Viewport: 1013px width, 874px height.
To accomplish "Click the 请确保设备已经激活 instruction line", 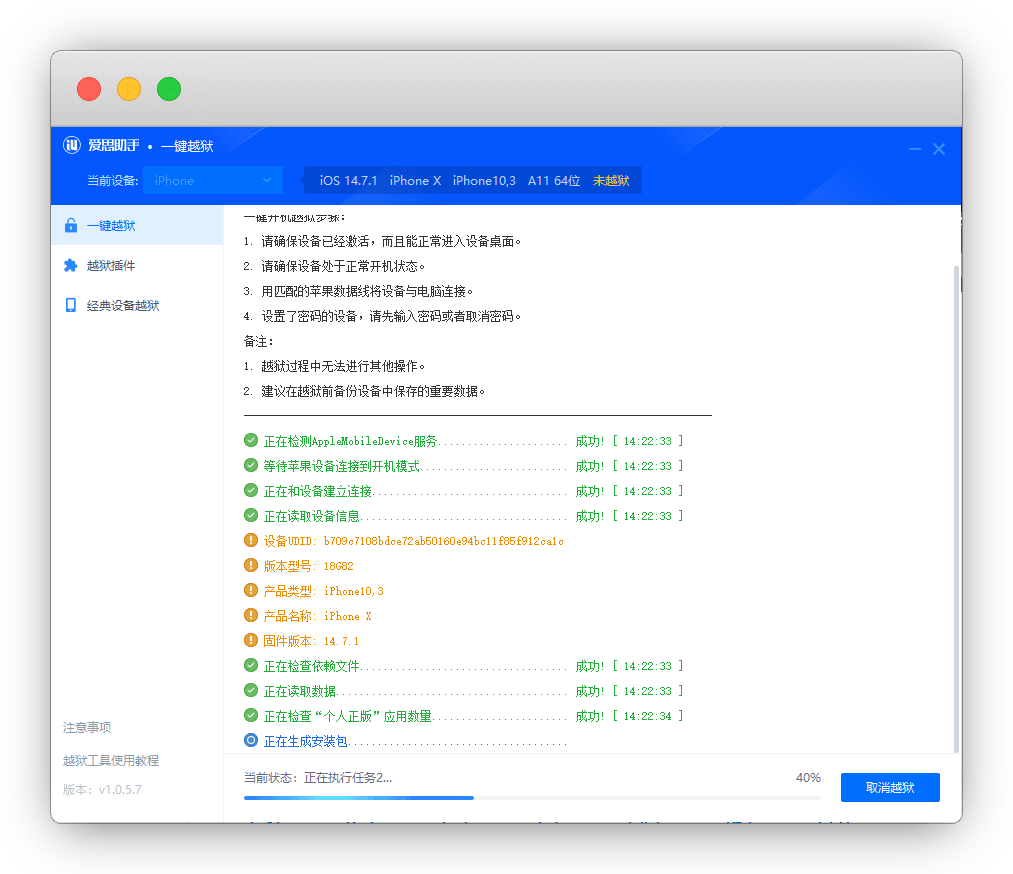I will click(382, 241).
